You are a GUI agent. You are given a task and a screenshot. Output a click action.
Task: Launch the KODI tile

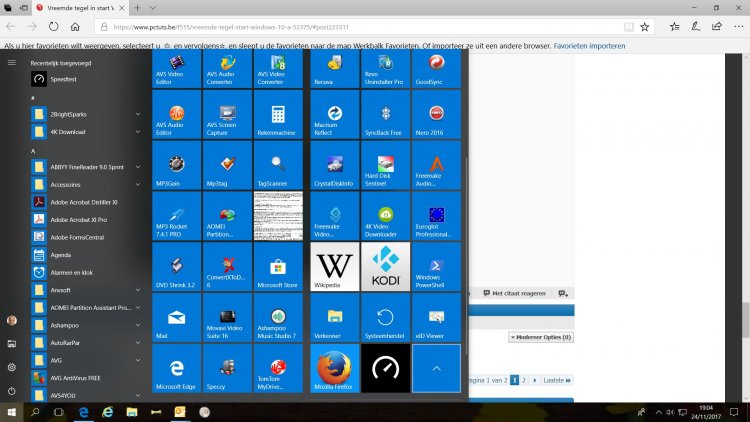coord(385,268)
